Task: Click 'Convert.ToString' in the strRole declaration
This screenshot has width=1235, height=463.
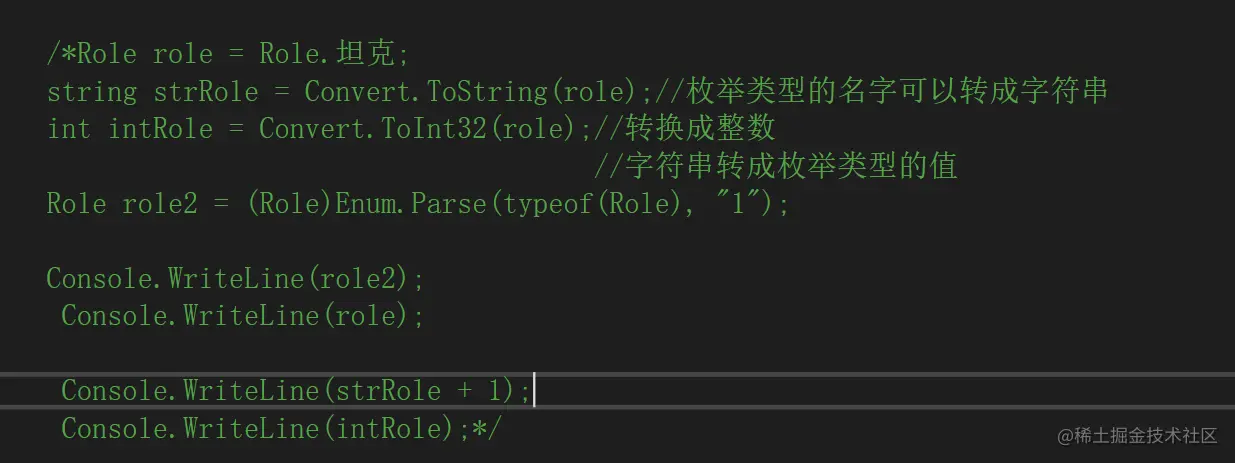Action: coord(426,92)
